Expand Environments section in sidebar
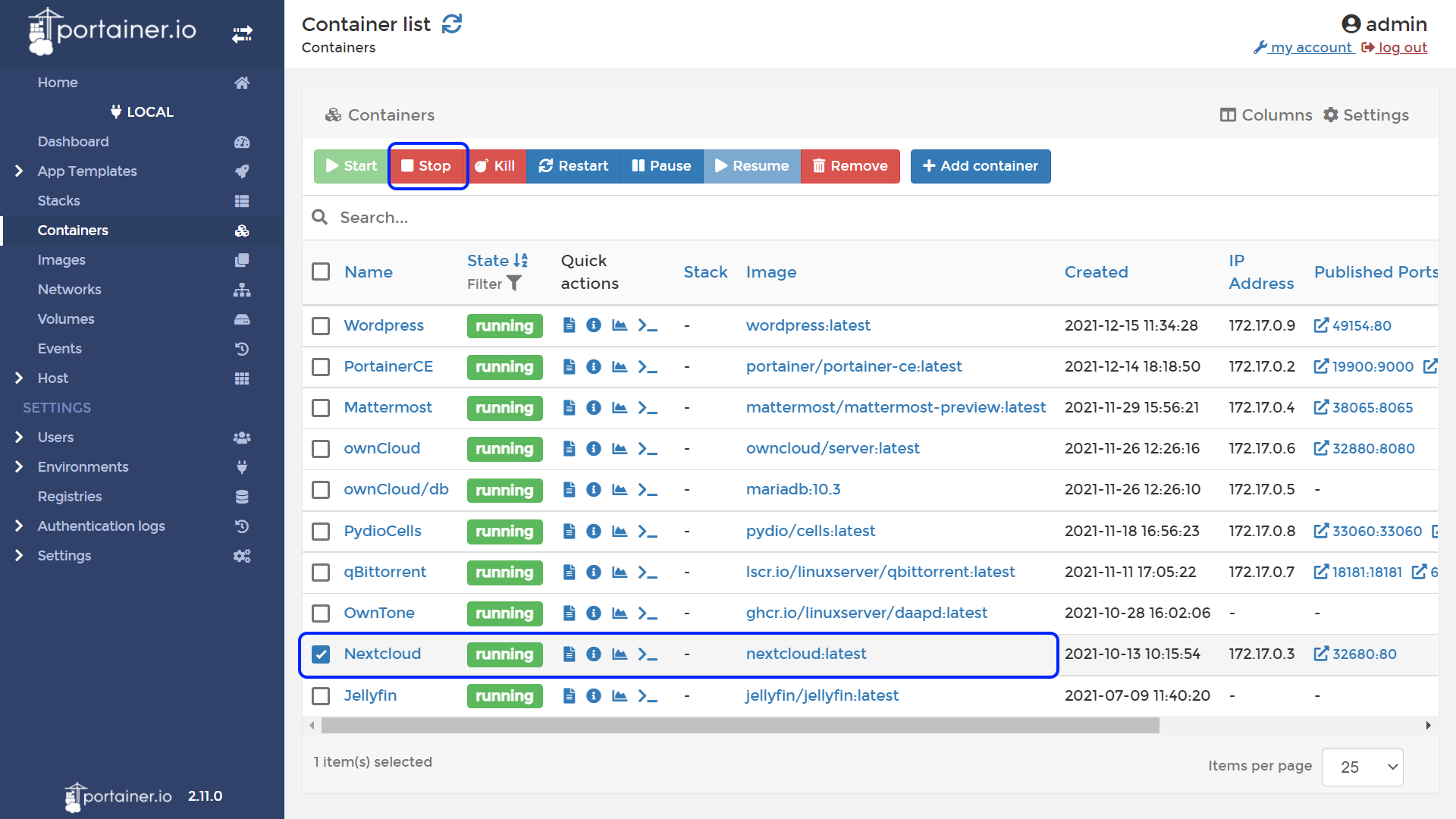Screen dimensions: 1456x819 point(19,466)
